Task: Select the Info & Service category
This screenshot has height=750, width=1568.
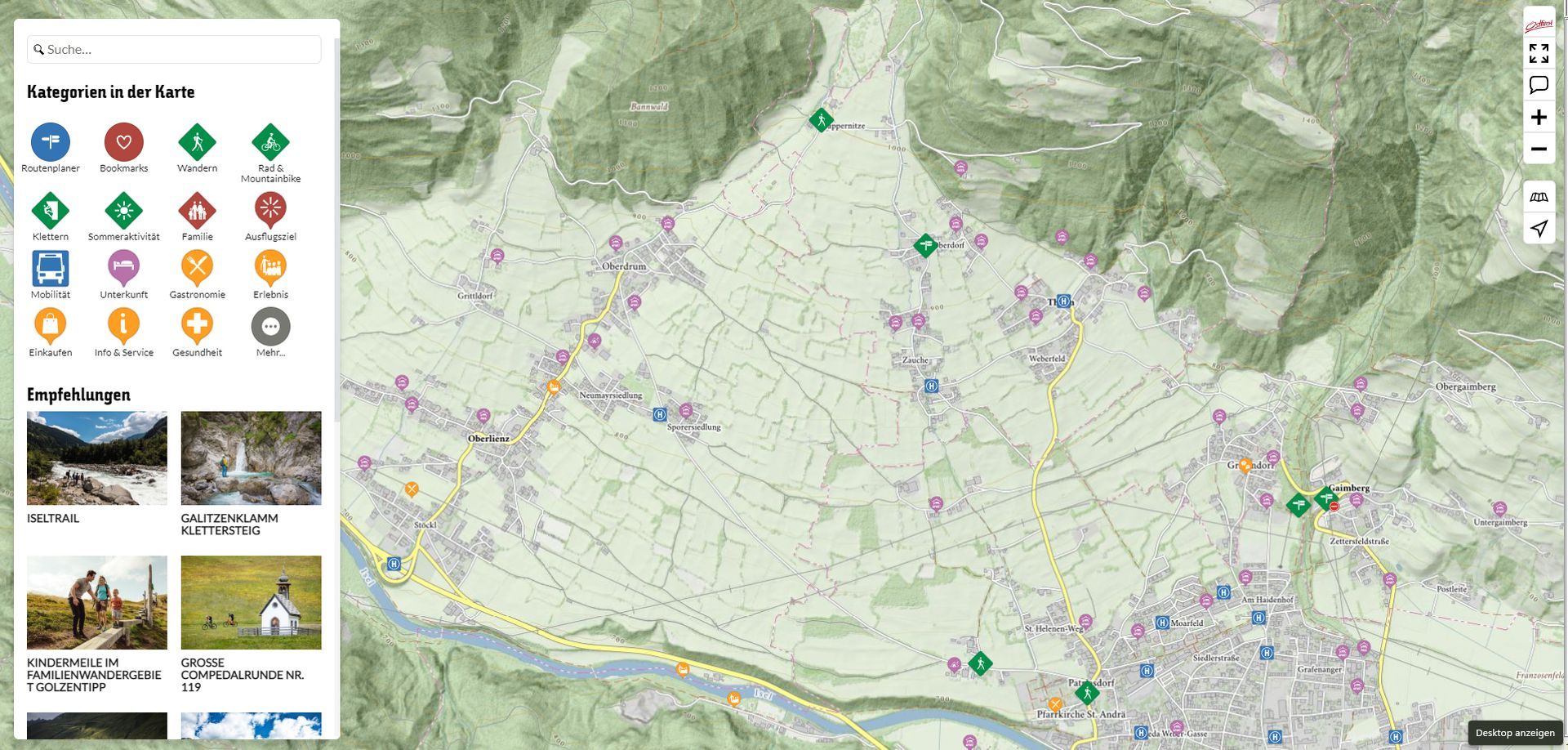Action: (x=124, y=326)
